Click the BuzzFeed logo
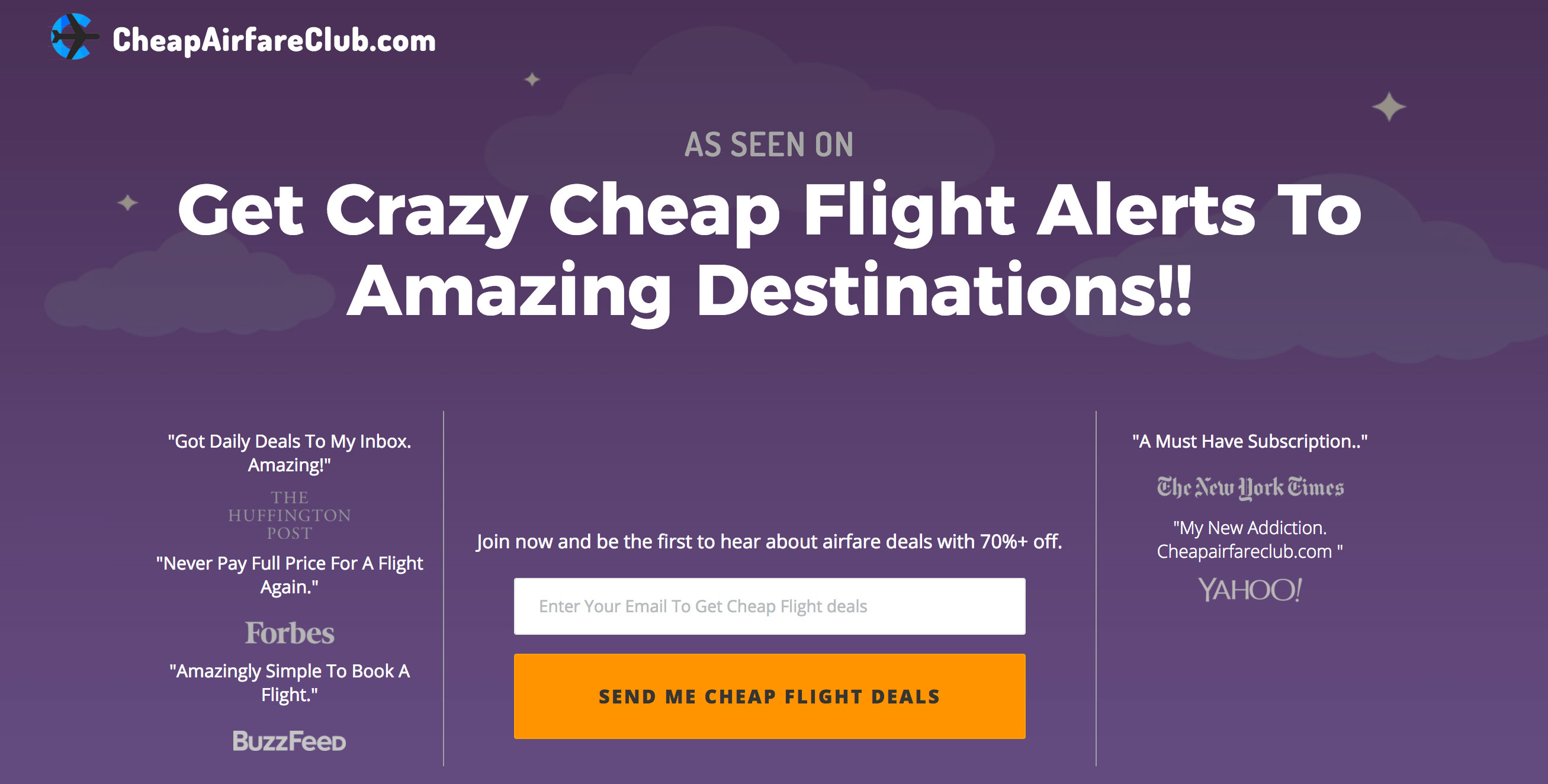This screenshot has width=1548, height=784. [289, 741]
